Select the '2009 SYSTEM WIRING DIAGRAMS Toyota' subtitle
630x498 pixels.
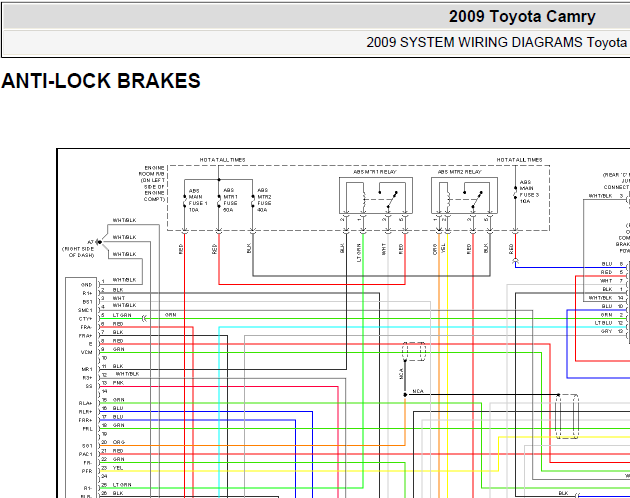[x=496, y=42]
